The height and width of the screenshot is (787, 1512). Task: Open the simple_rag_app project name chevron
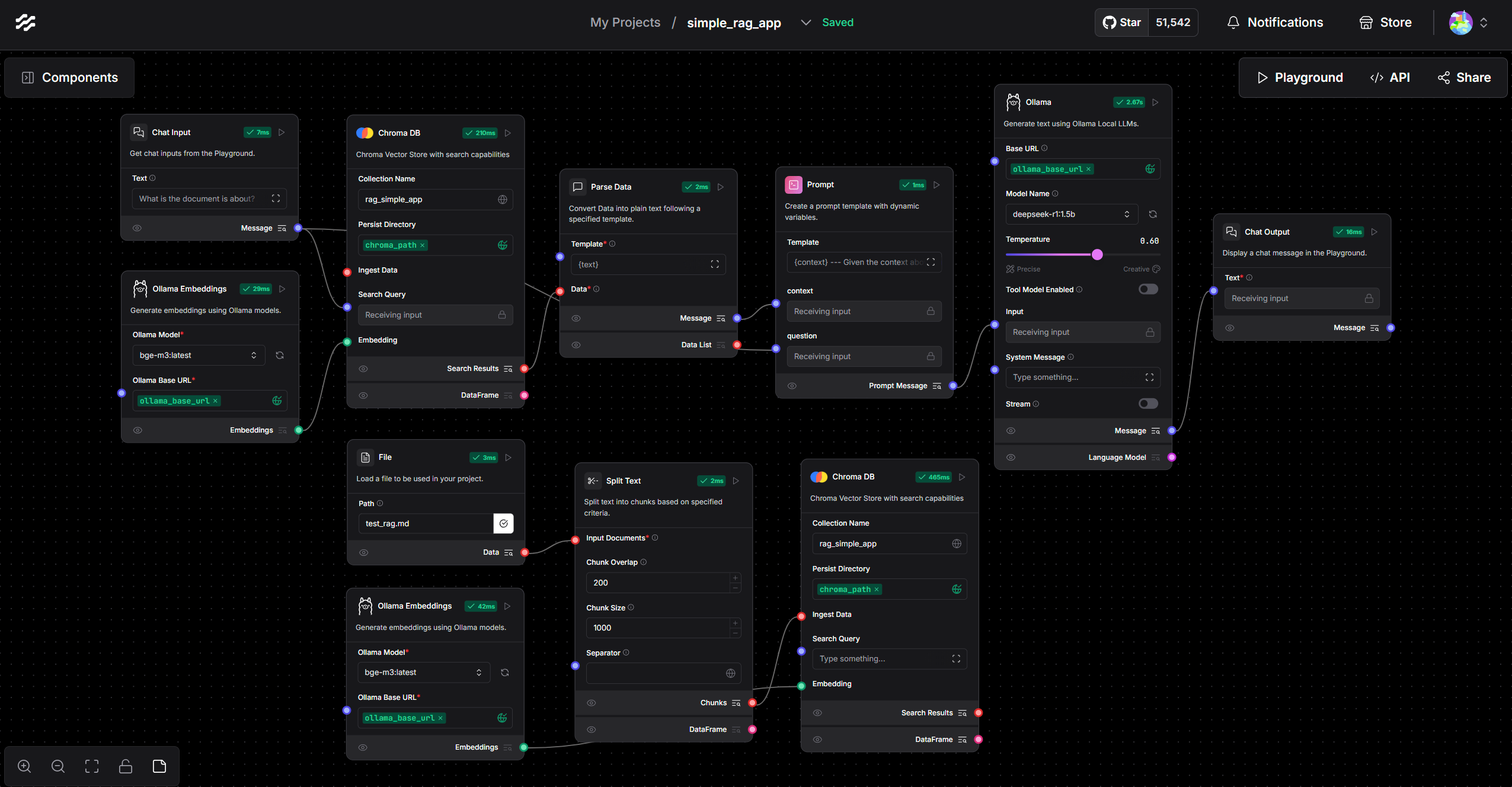click(x=805, y=23)
